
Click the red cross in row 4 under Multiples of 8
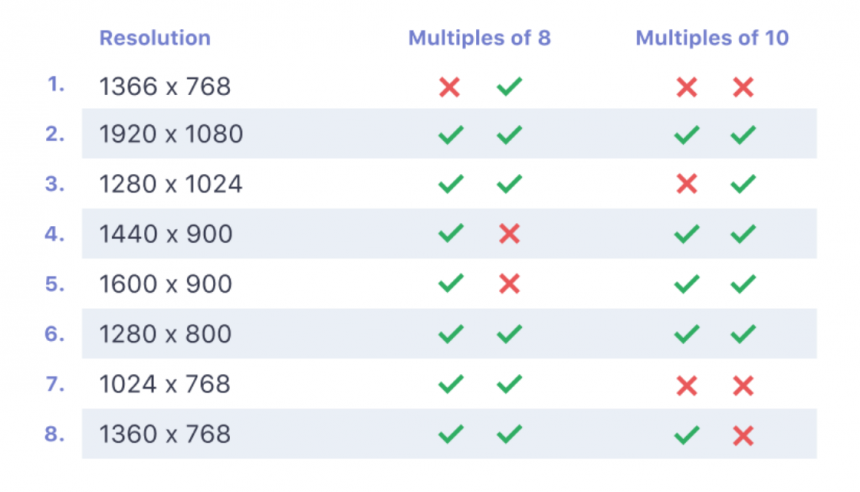point(509,234)
